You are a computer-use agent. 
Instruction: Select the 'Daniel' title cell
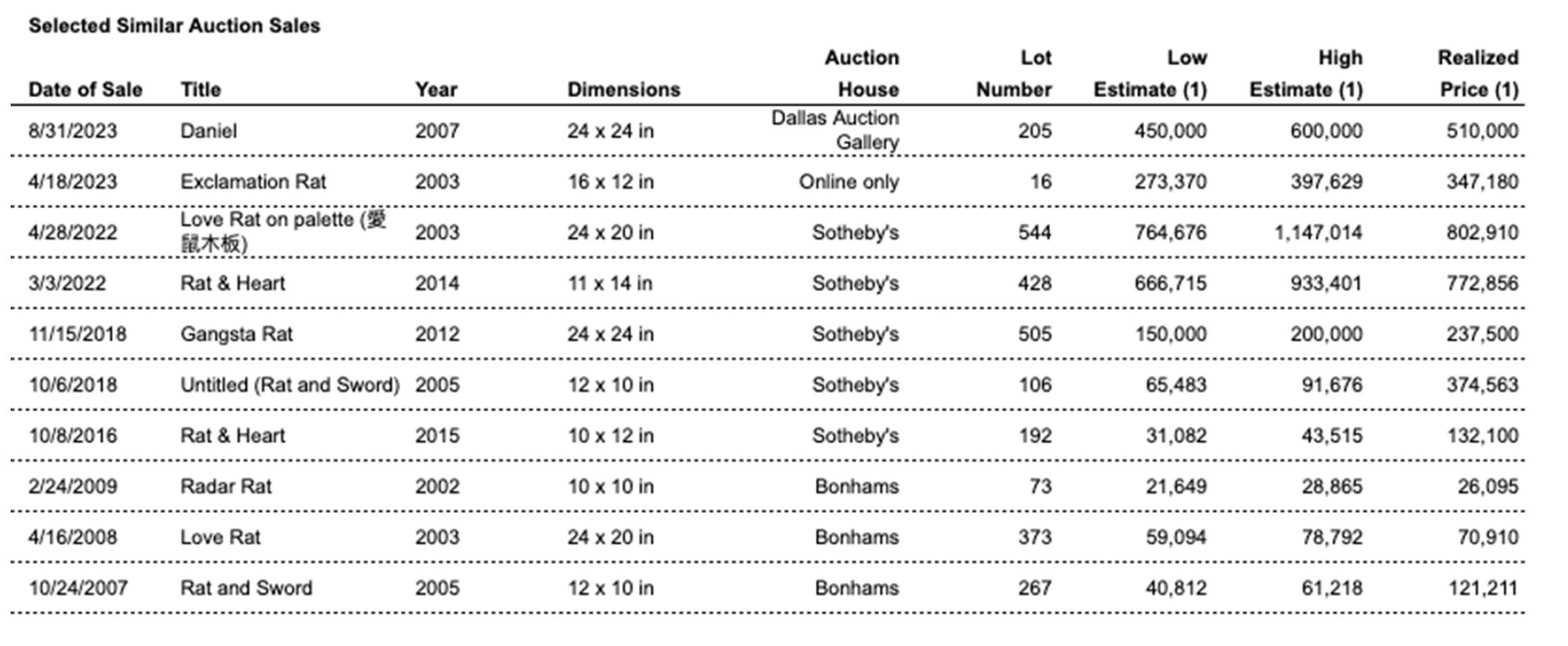[208, 131]
